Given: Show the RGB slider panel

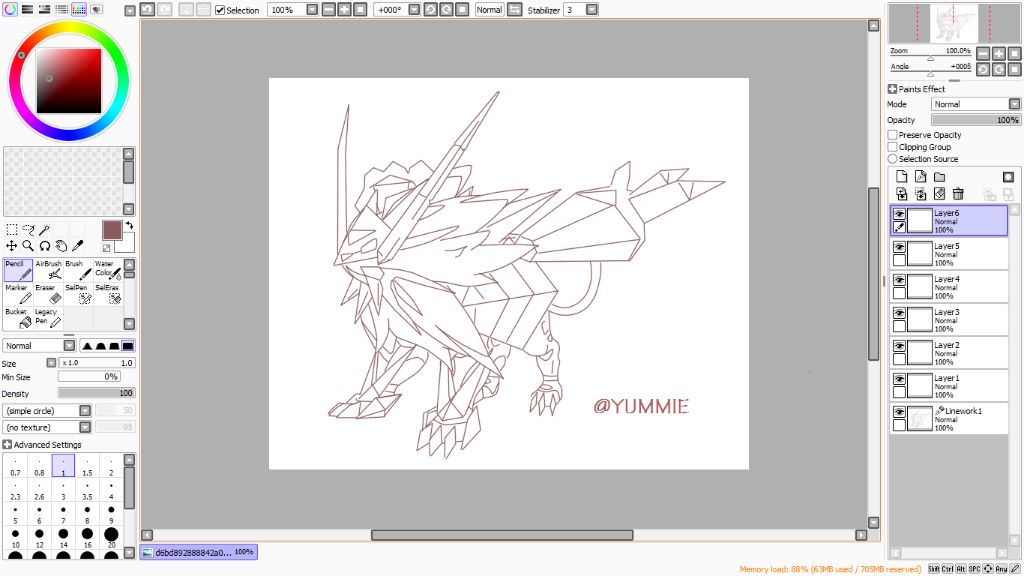Looking at the screenshot, I should point(27,9).
